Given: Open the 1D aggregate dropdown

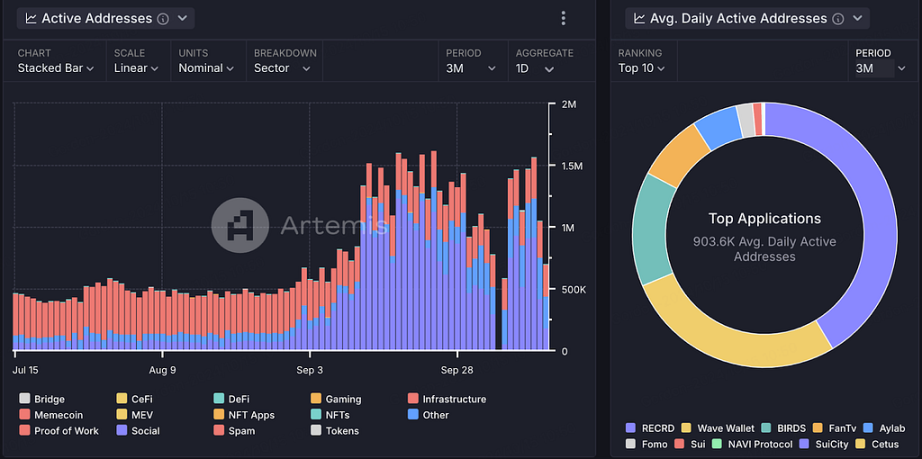Looking at the screenshot, I should (535, 68).
